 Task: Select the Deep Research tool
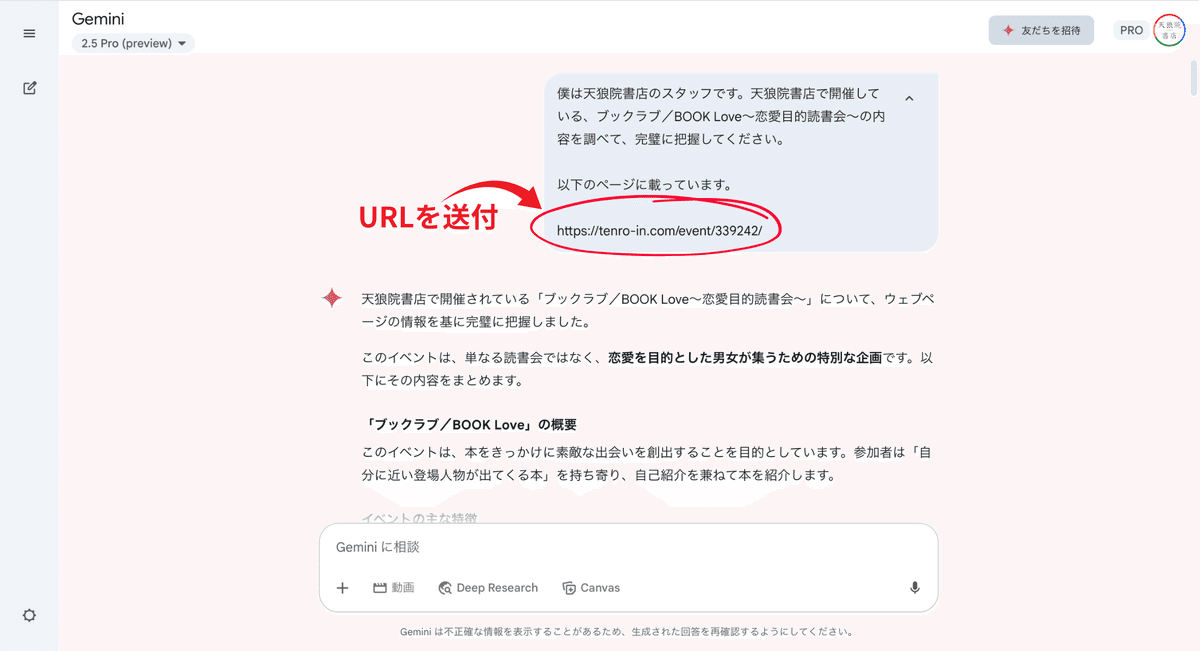click(488, 588)
